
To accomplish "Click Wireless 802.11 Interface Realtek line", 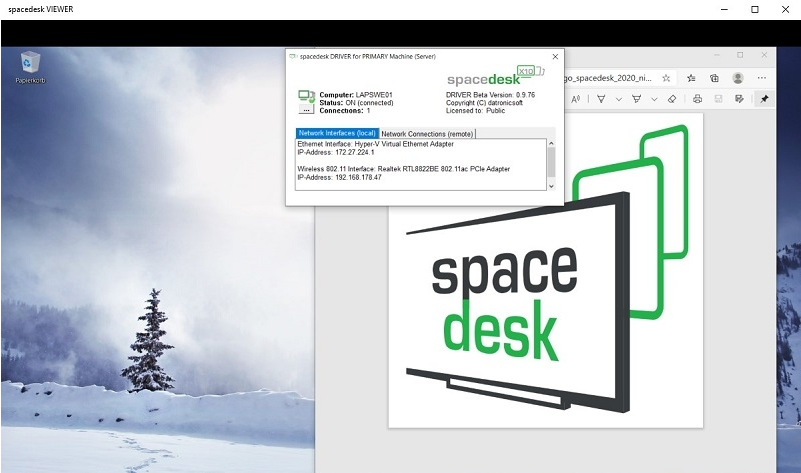I will (404, 169).
